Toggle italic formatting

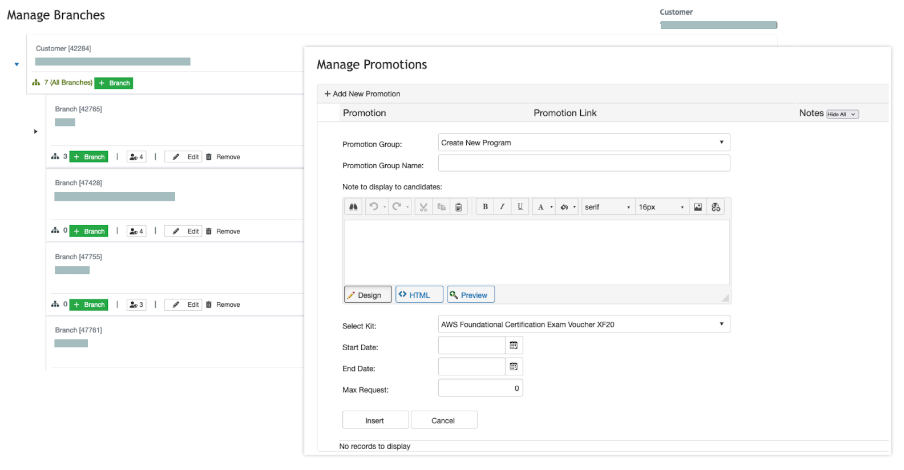pyautogui.click(x=502, y=207)
